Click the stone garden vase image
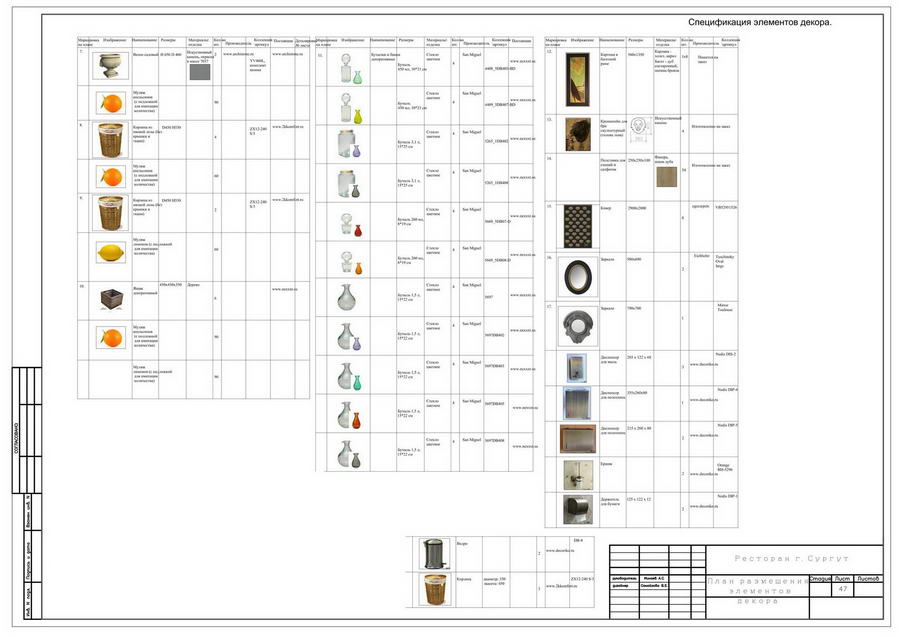This screenshot has width=900, height=637. (x=110, y=65)
